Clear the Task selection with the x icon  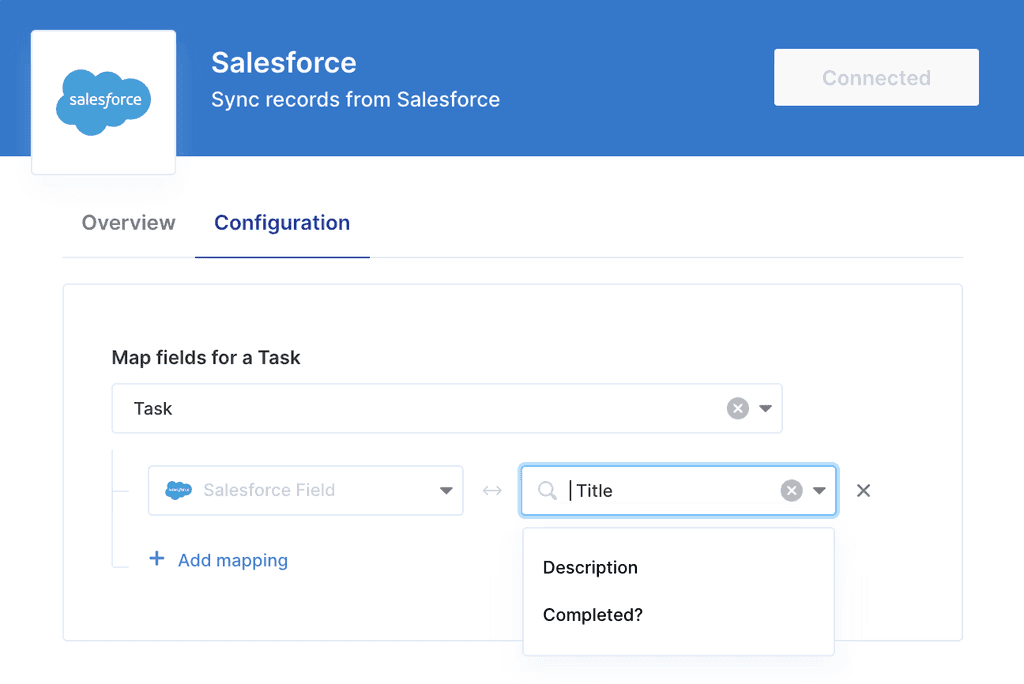coord(737,408)
